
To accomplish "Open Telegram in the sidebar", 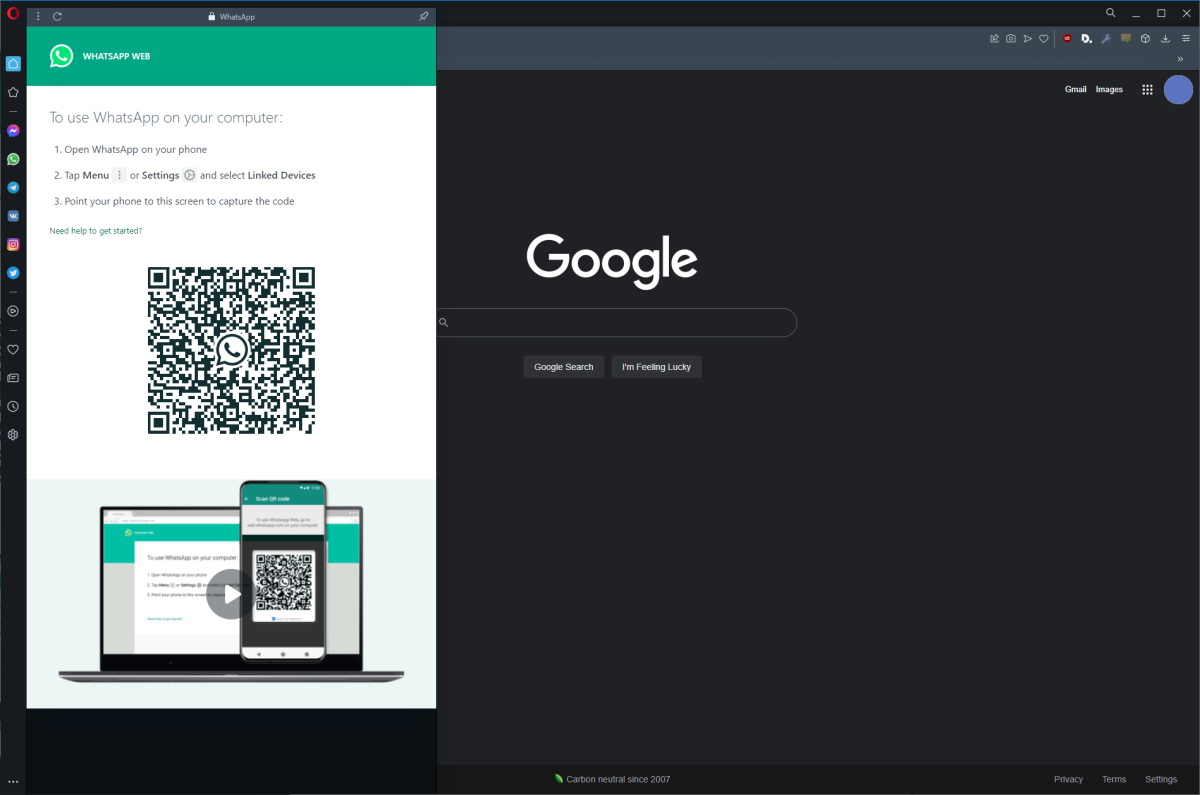I will tap(13, 187).
